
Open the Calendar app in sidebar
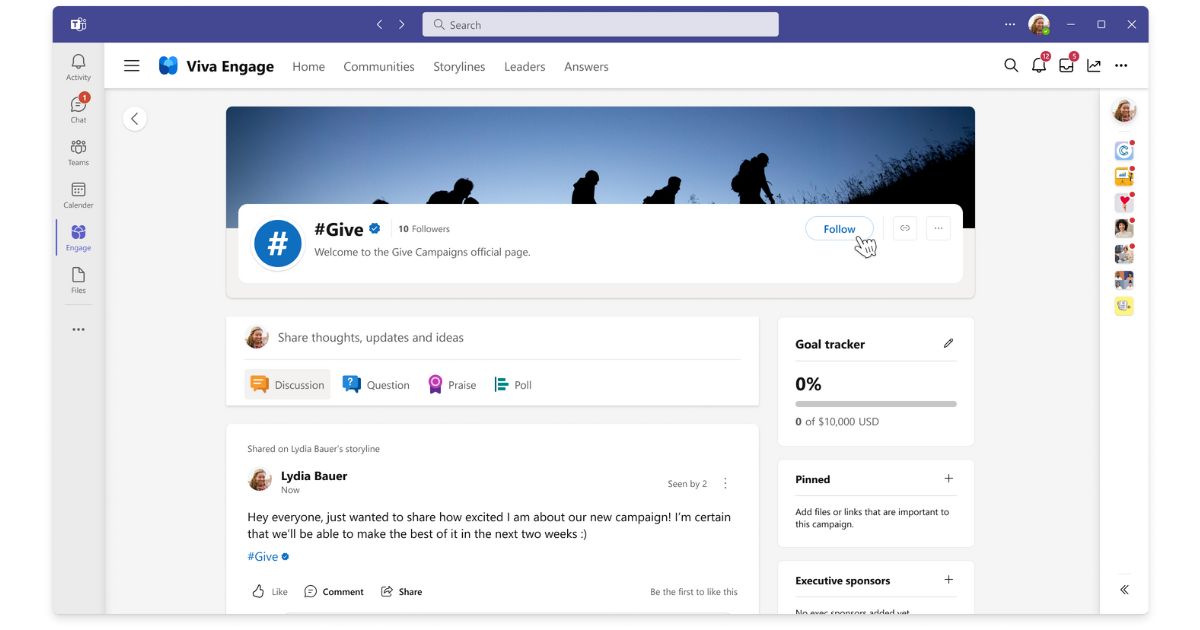point(78,195)
